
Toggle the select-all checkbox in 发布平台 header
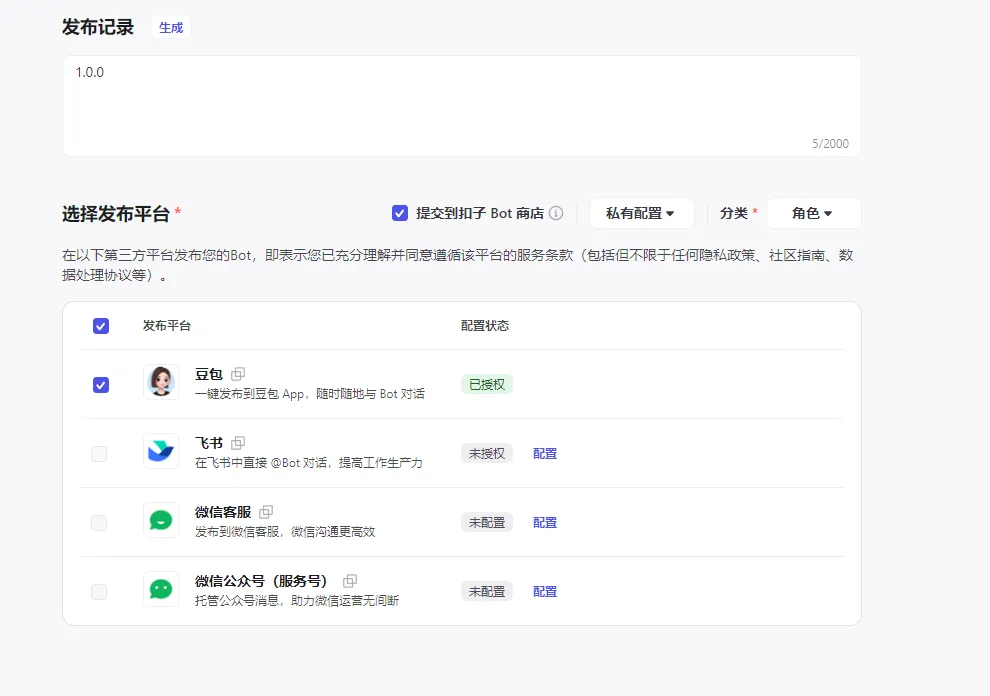click(100, 325)
